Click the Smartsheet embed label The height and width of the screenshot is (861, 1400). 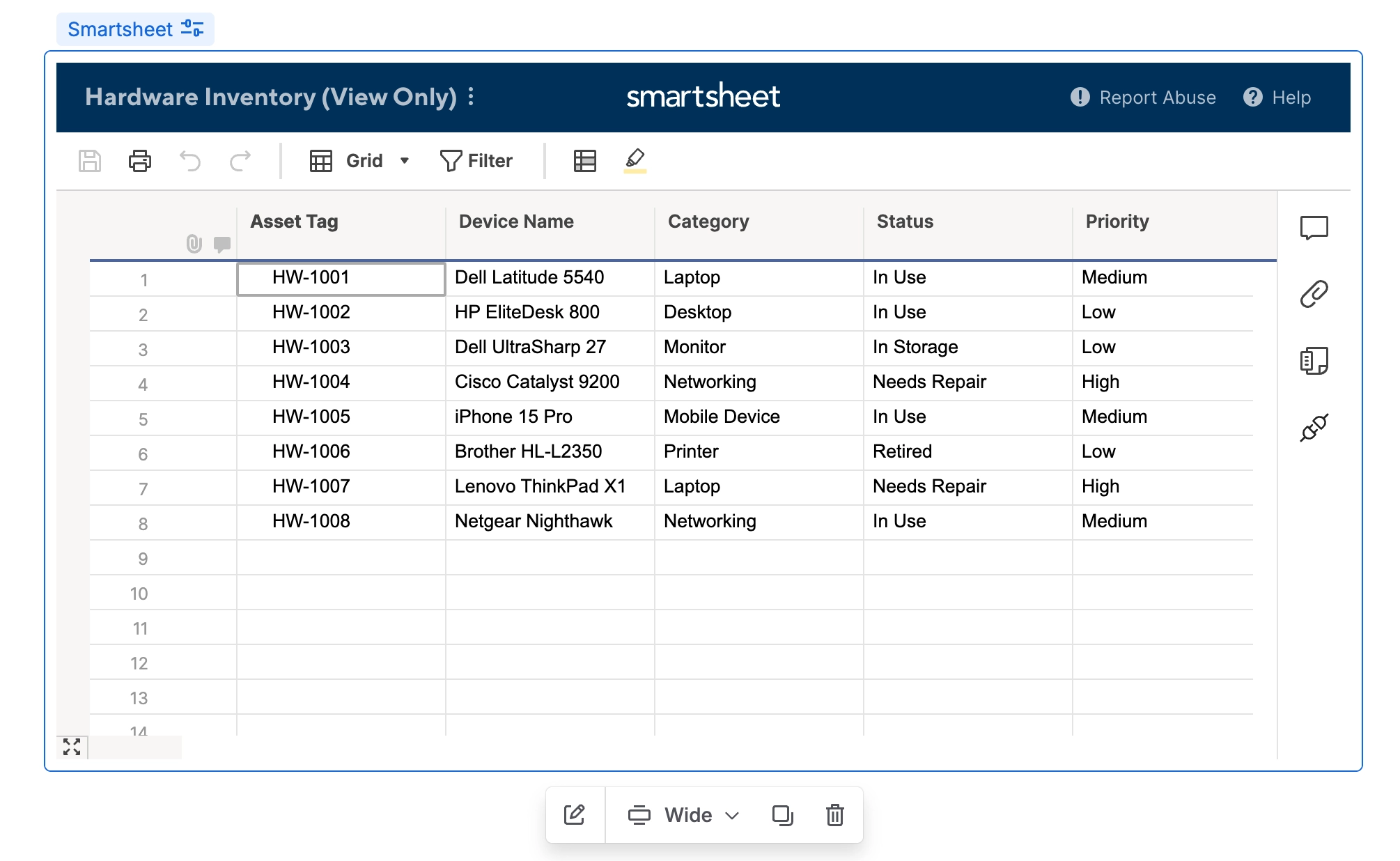point(120,29)
